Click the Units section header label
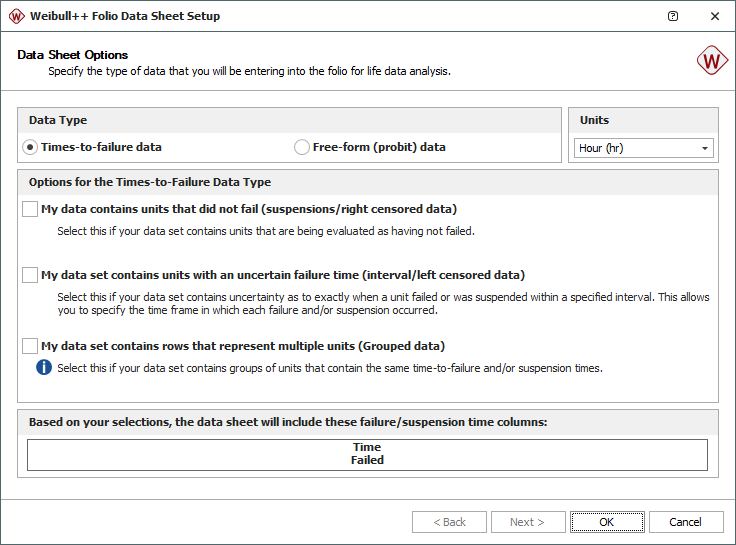Image resolution: width=736 pixels, height=545 pixels. (594, 120)
